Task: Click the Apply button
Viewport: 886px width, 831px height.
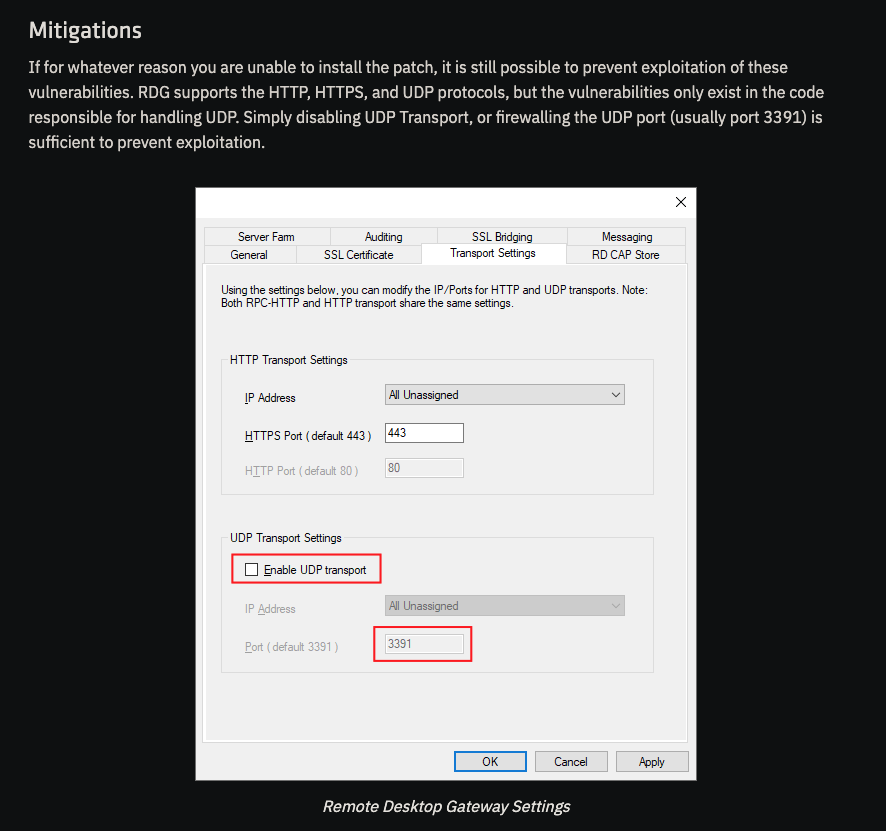Action: click(x=652, y=762)
